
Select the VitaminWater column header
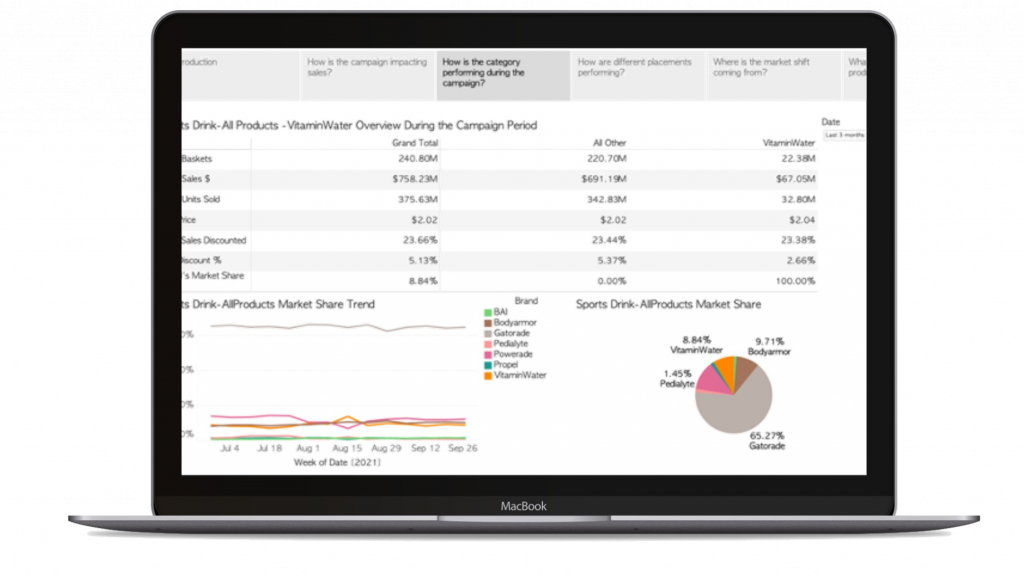click(789, 143)
